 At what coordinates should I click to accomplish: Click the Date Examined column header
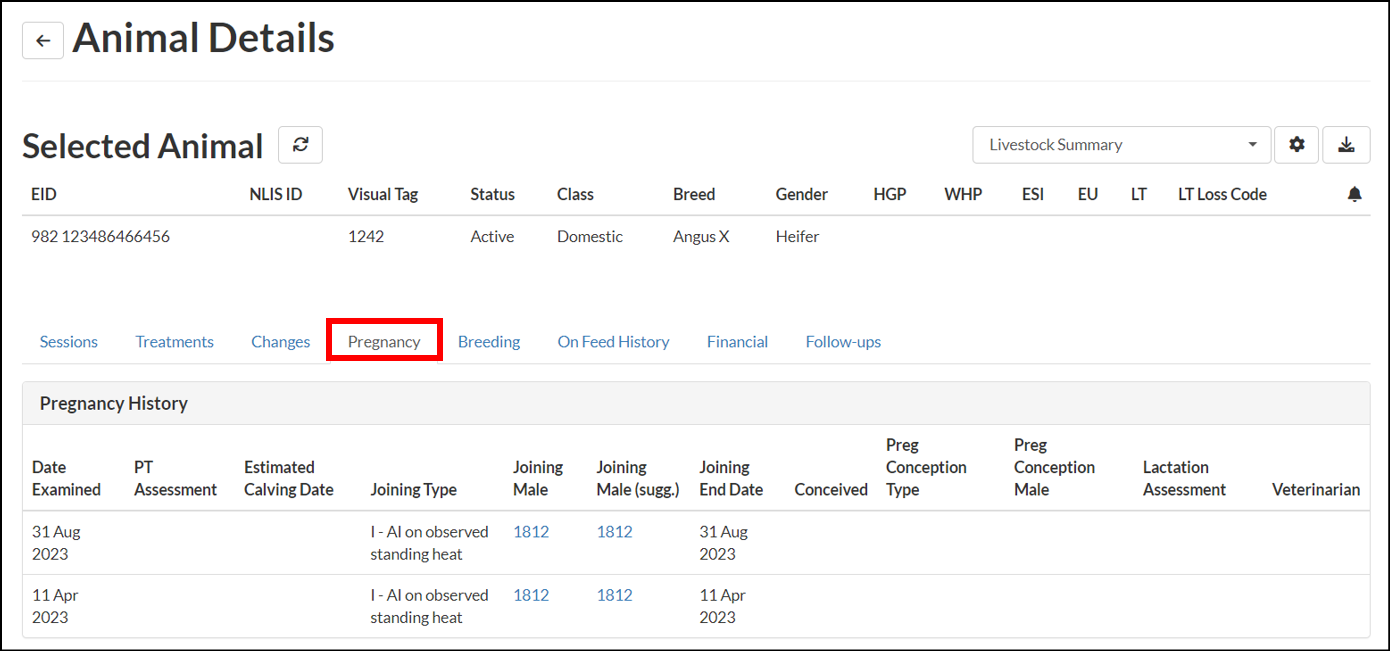66,478
